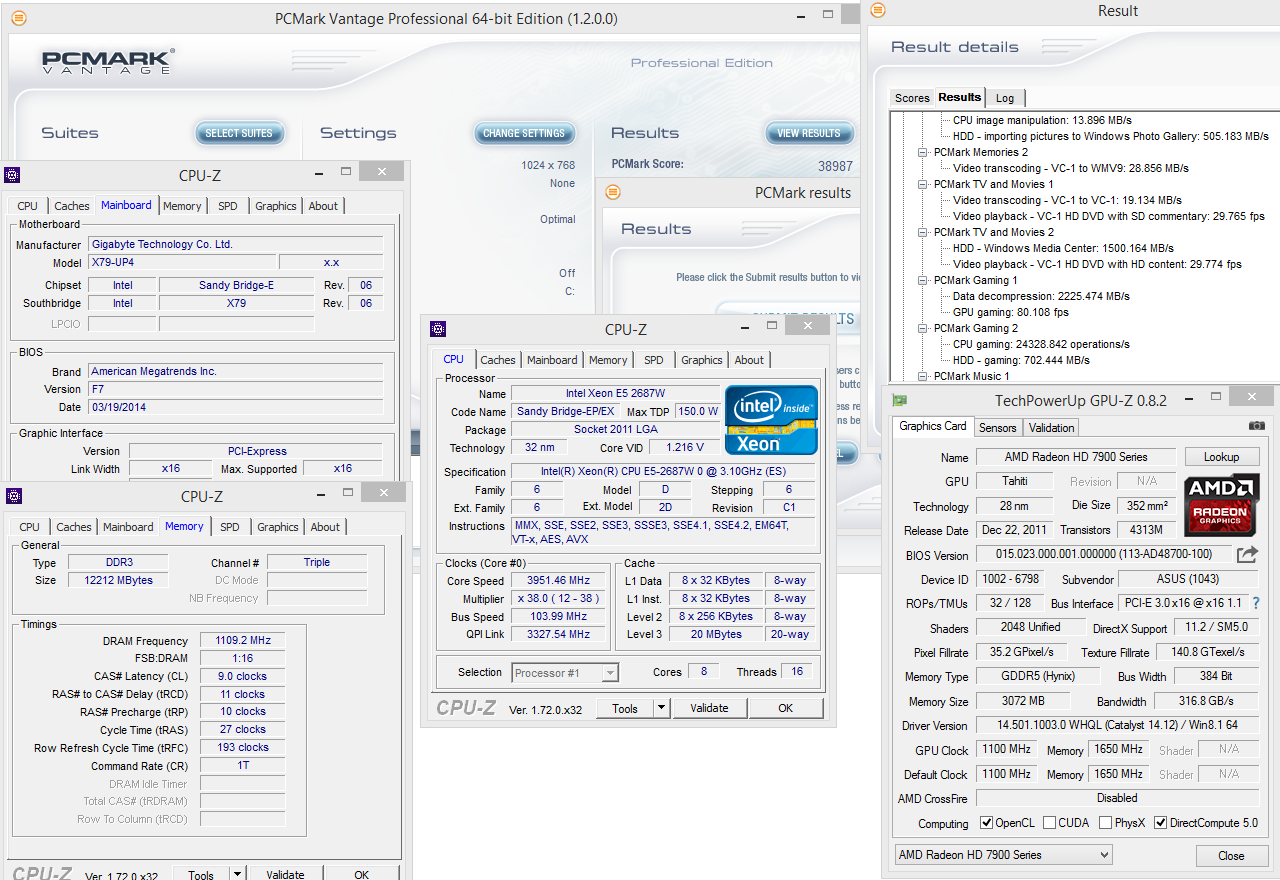Toggle the CUDA checkbox
This screenshot has width=1280, height=880.
pyautogui.click(x=1049, y=823)
